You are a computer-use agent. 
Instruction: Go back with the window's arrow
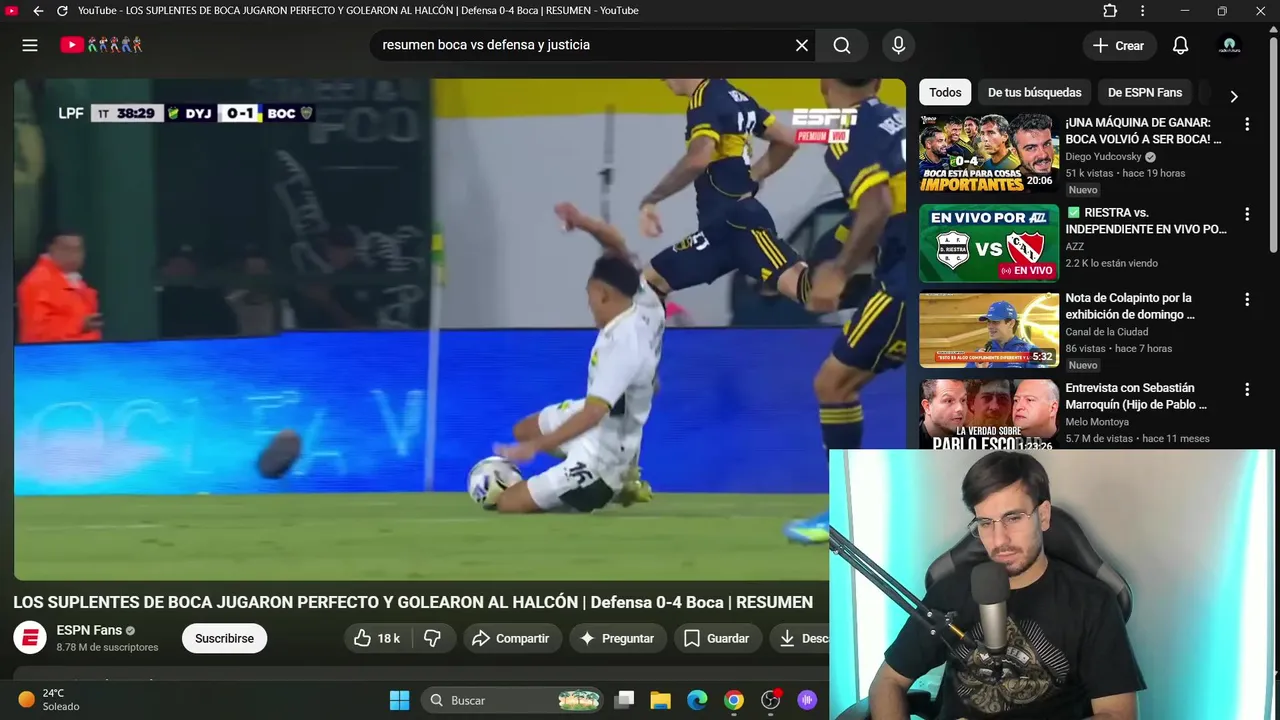[x=38, y=11]
